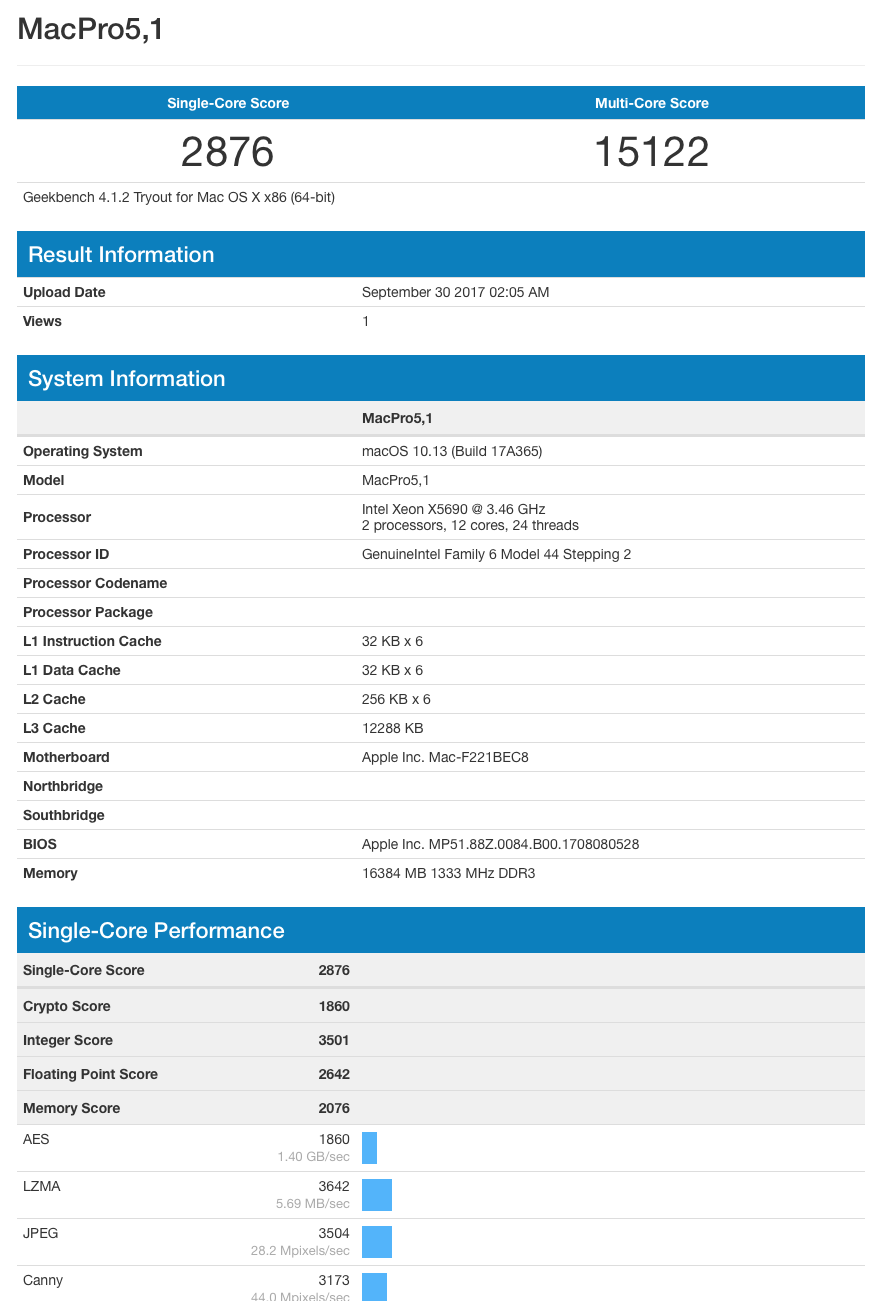The width and height of the screenshot is (877, 1301).
Task: Click the Single-Core Score row label in performance table
Action: [84, 970]
